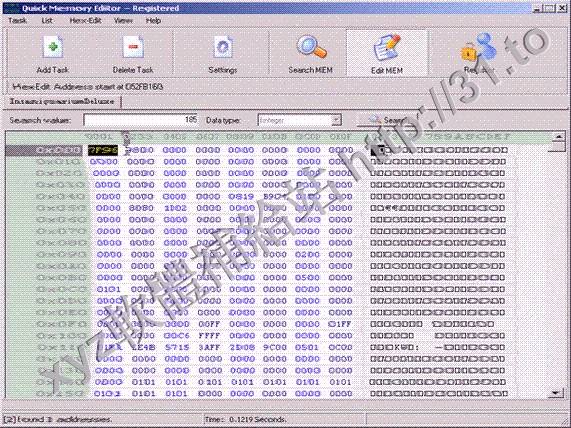The image size is (571, 428).
Task: Click hex value 8080 in row 0x050
Action: (x=142, y=208)
